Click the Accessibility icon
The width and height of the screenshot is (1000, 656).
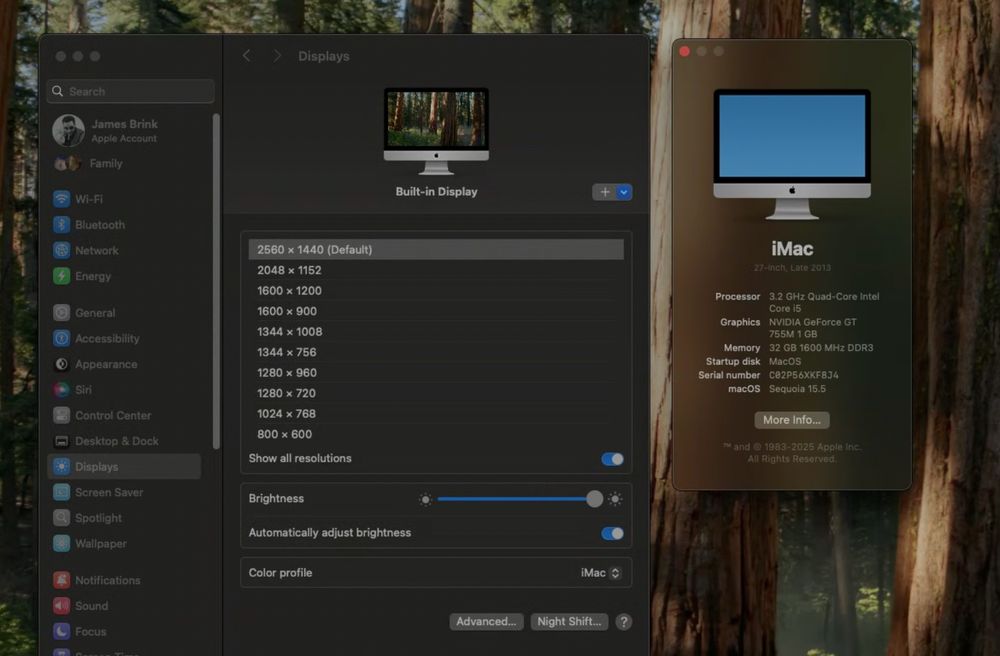61,339
